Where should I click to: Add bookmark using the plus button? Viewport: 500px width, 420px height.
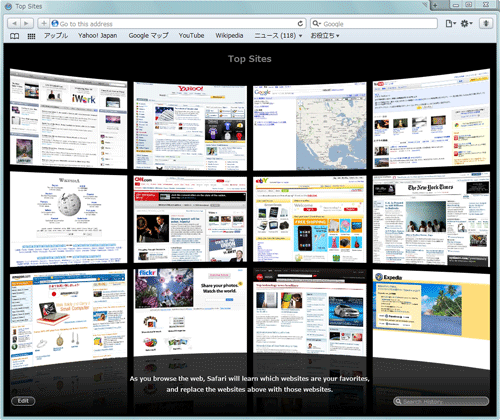[44, 23]
